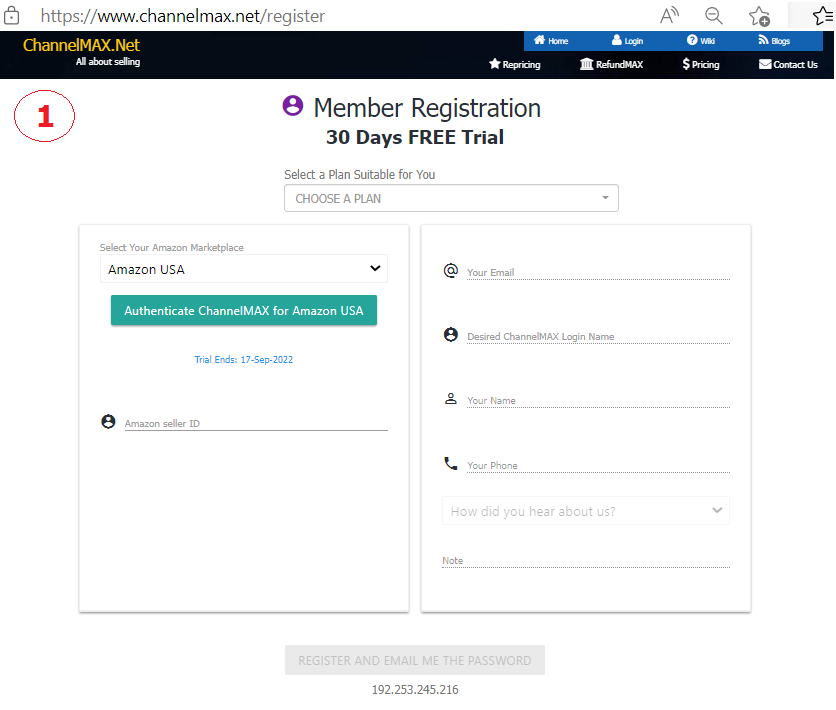Focus the Amazon seller ID field

(255, 423)
